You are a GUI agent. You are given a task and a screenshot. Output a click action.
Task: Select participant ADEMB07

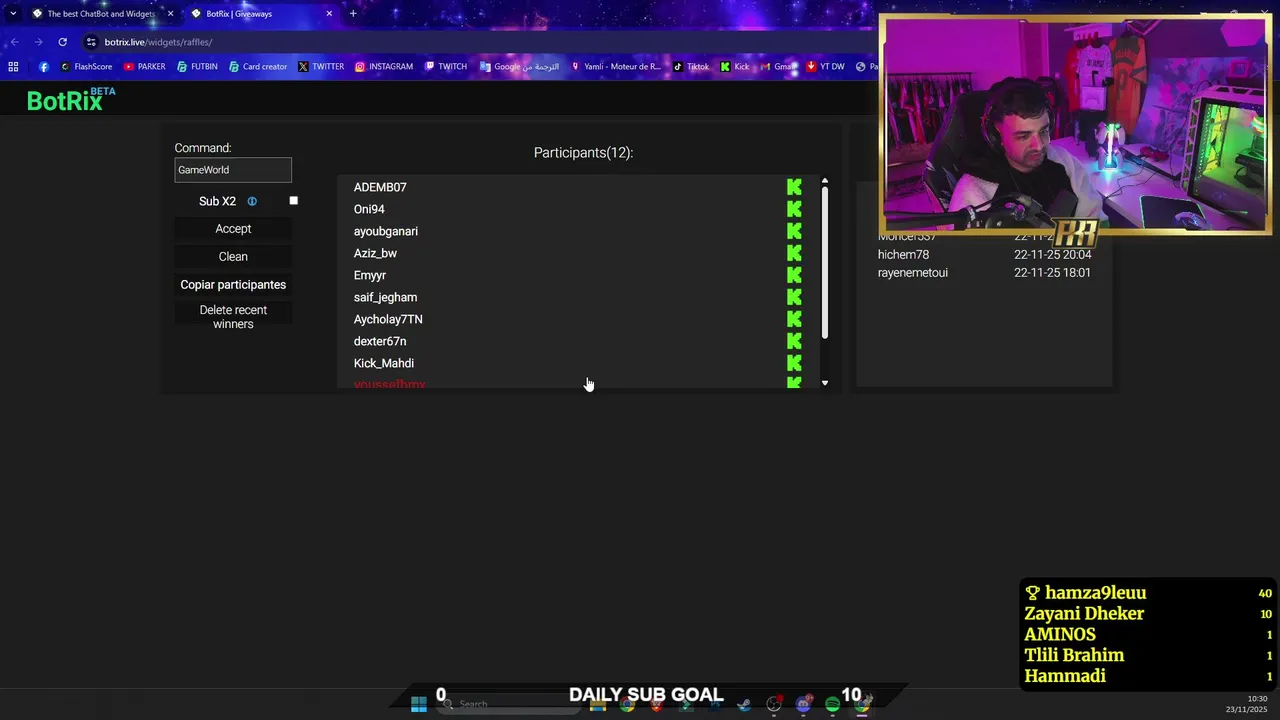point(380,187)
